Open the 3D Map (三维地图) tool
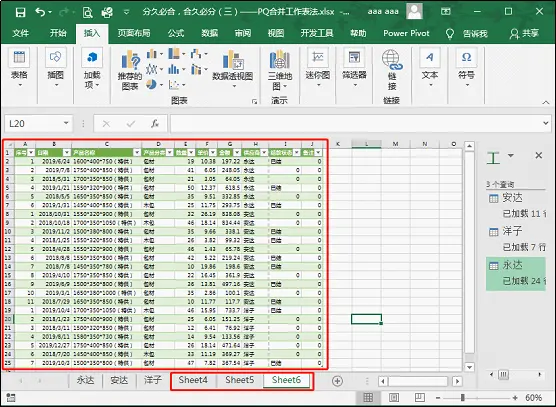The image size is (556, 407). click(x=280, y=60)
